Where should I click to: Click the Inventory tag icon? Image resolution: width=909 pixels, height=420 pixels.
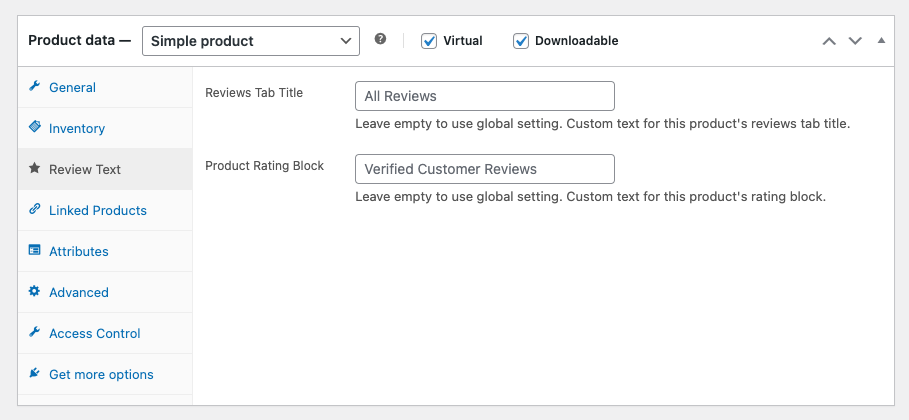pos(35,128)
